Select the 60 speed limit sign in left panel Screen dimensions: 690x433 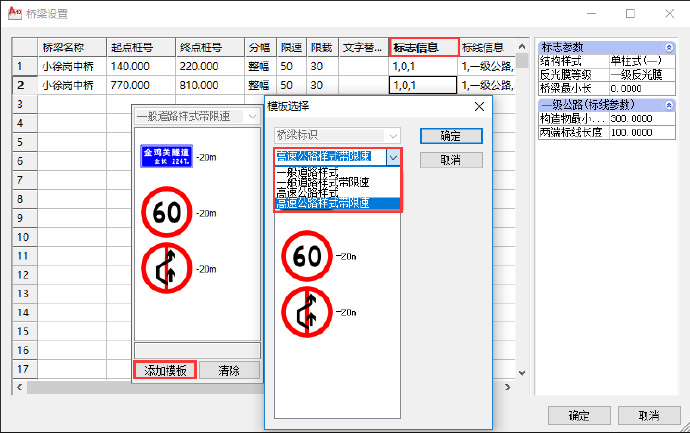(x=164, y=213)
